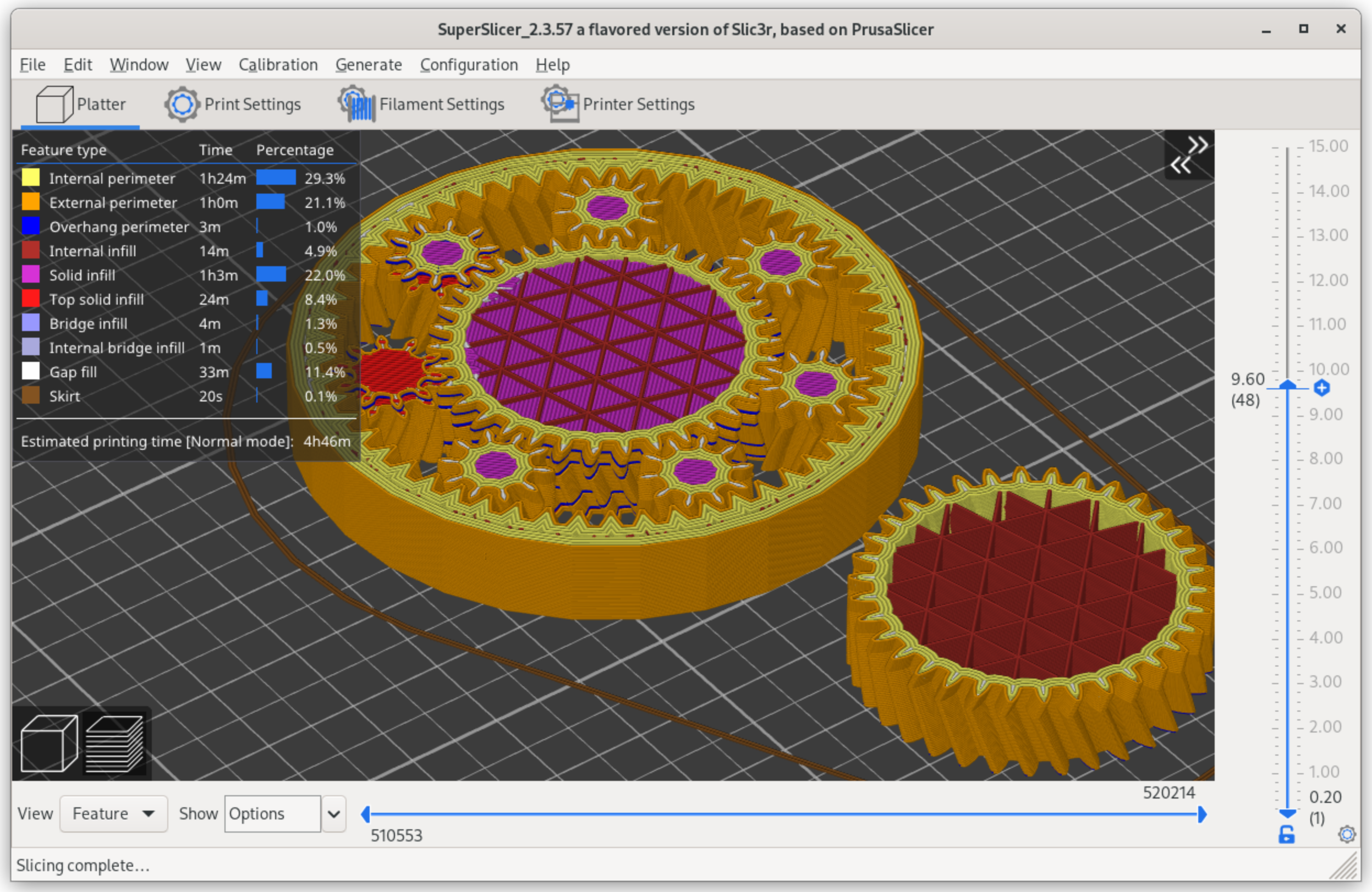The image size is (1372, 892).
Task: Toggle Solid infill legend entry
Action: click(183, 275)
